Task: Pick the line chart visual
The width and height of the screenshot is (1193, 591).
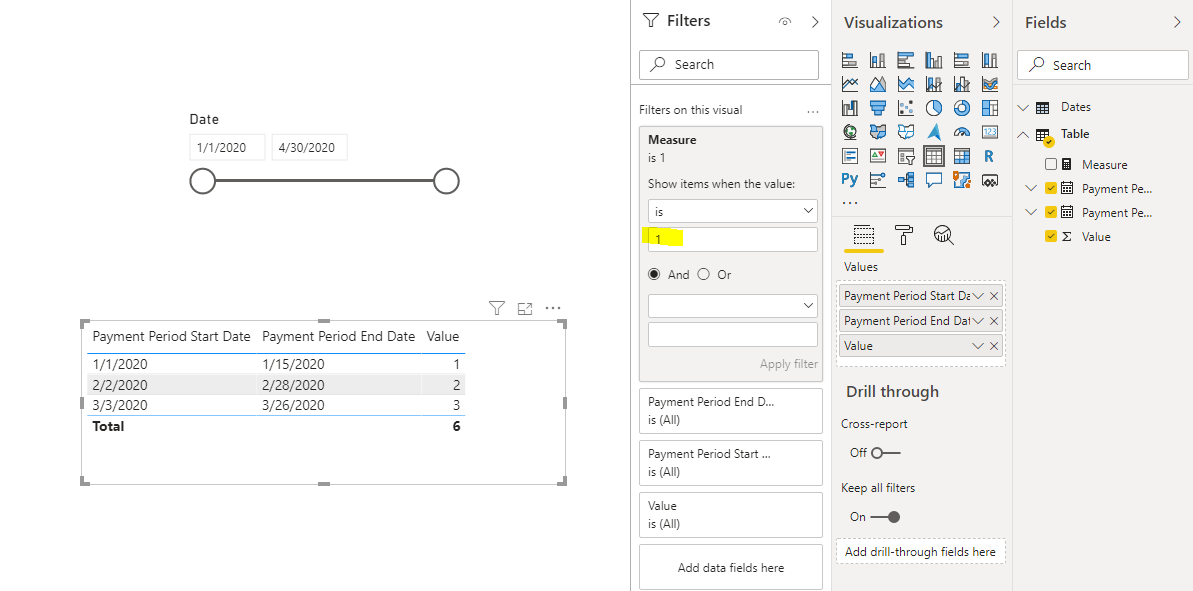Action: [850, 84]
